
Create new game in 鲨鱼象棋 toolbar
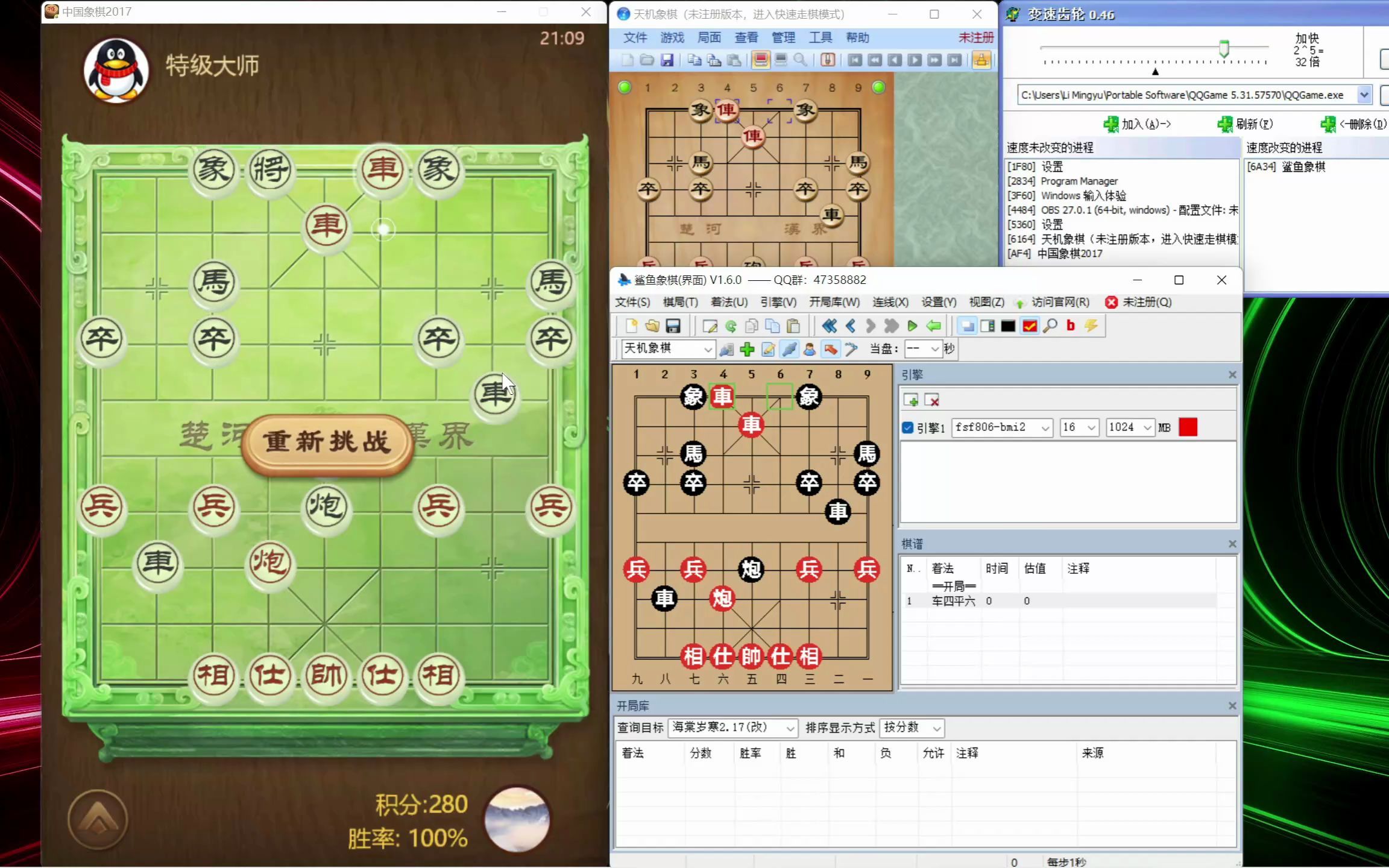click(x=631, y=326)
